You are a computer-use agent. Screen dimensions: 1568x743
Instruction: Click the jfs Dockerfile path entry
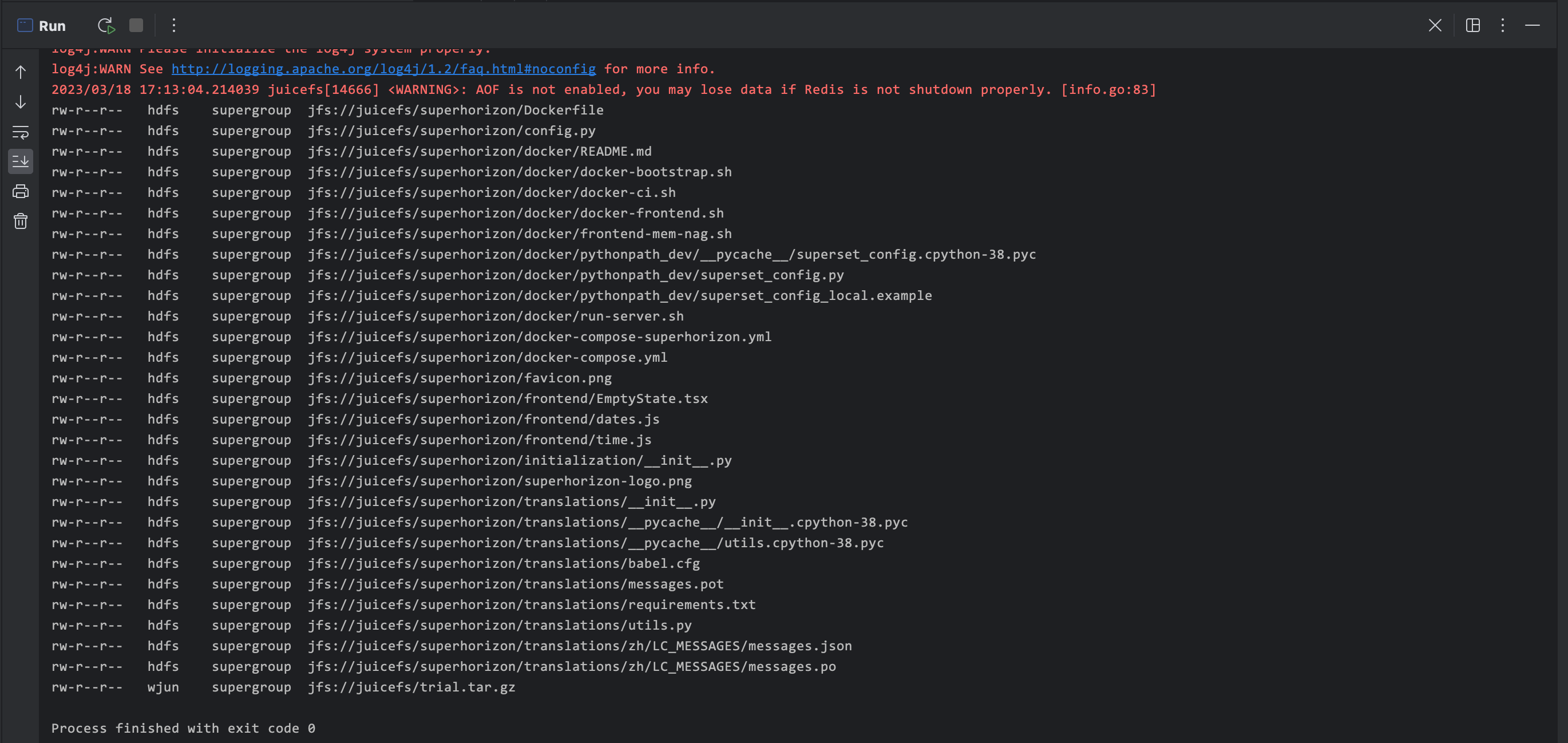pyautogui.click(x=456, y=110)
